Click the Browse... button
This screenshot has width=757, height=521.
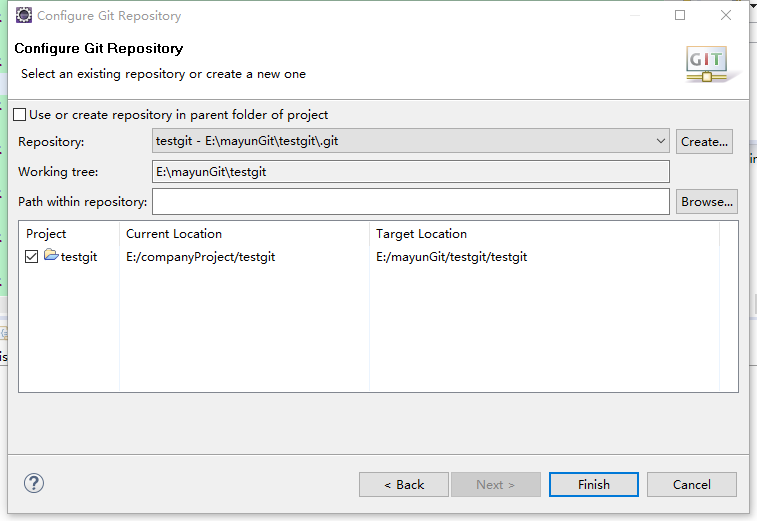point(706,201)
